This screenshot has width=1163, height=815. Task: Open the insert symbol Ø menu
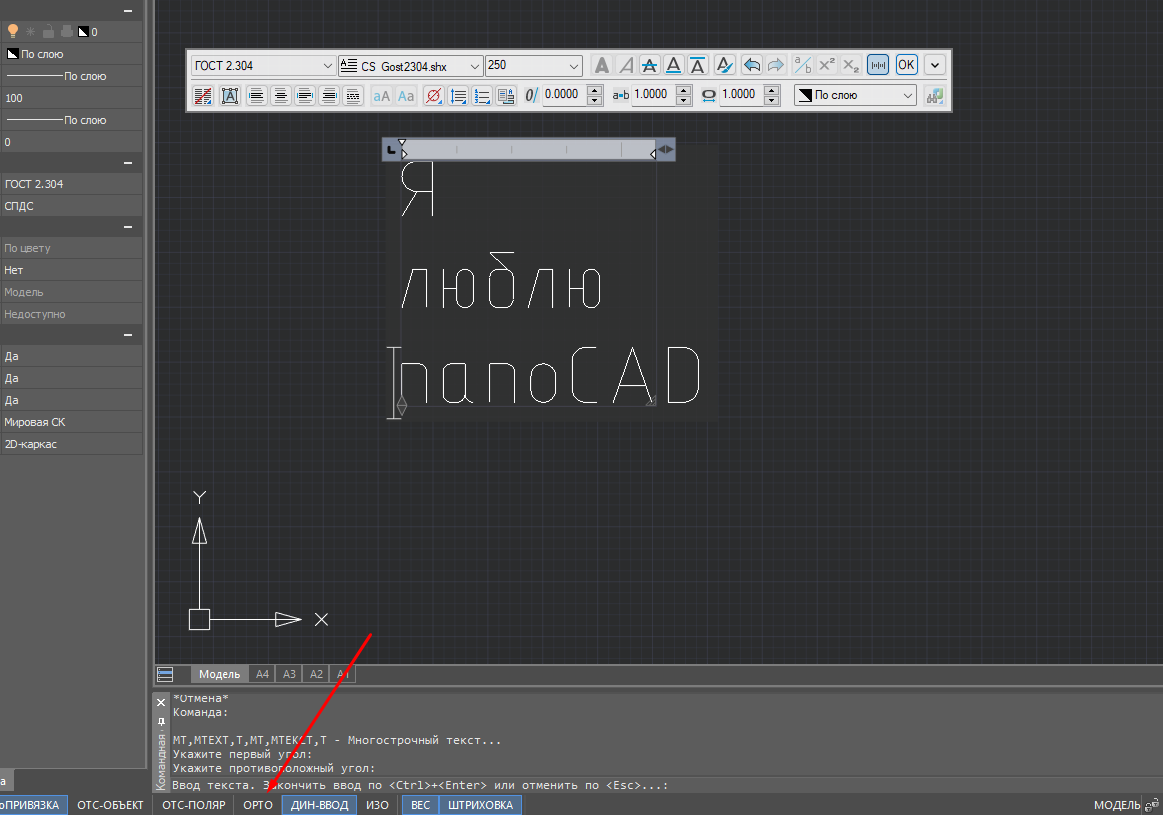(x=434, y=96)
